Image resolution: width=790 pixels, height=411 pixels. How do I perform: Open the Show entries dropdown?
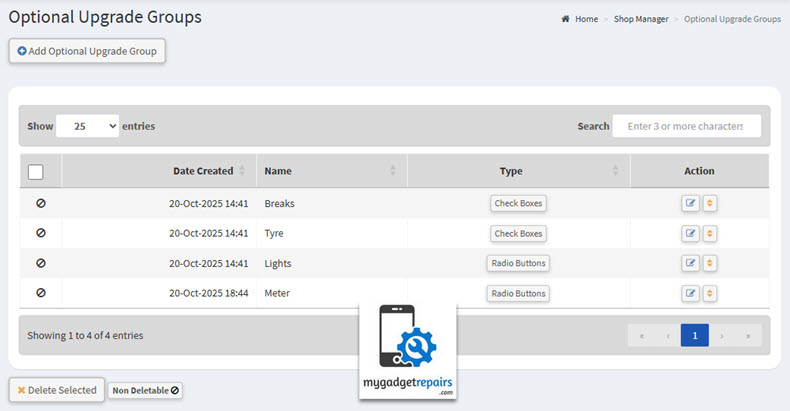click(87, 126)
